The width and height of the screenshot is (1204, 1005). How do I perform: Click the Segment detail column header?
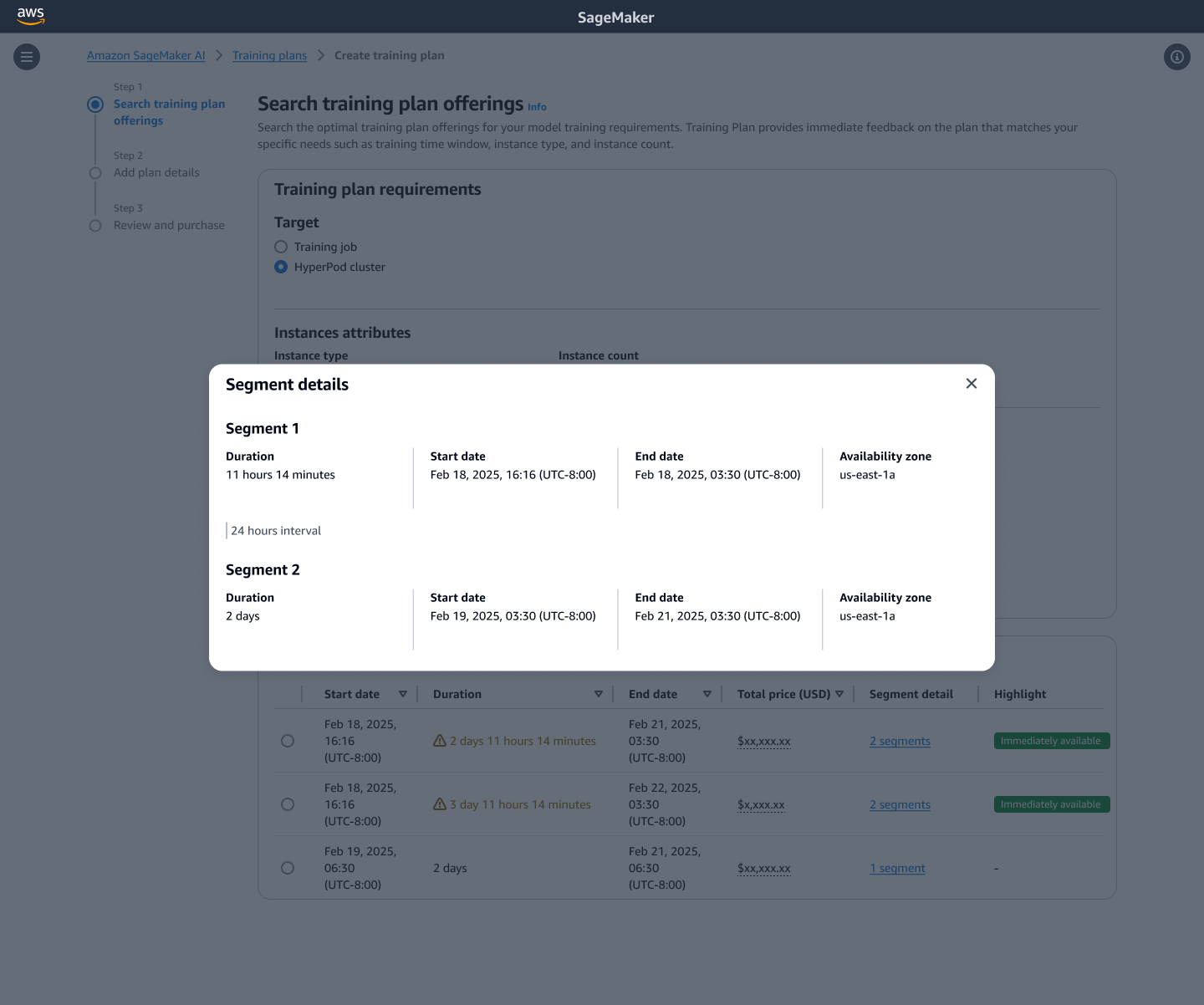tap(911, 694)
